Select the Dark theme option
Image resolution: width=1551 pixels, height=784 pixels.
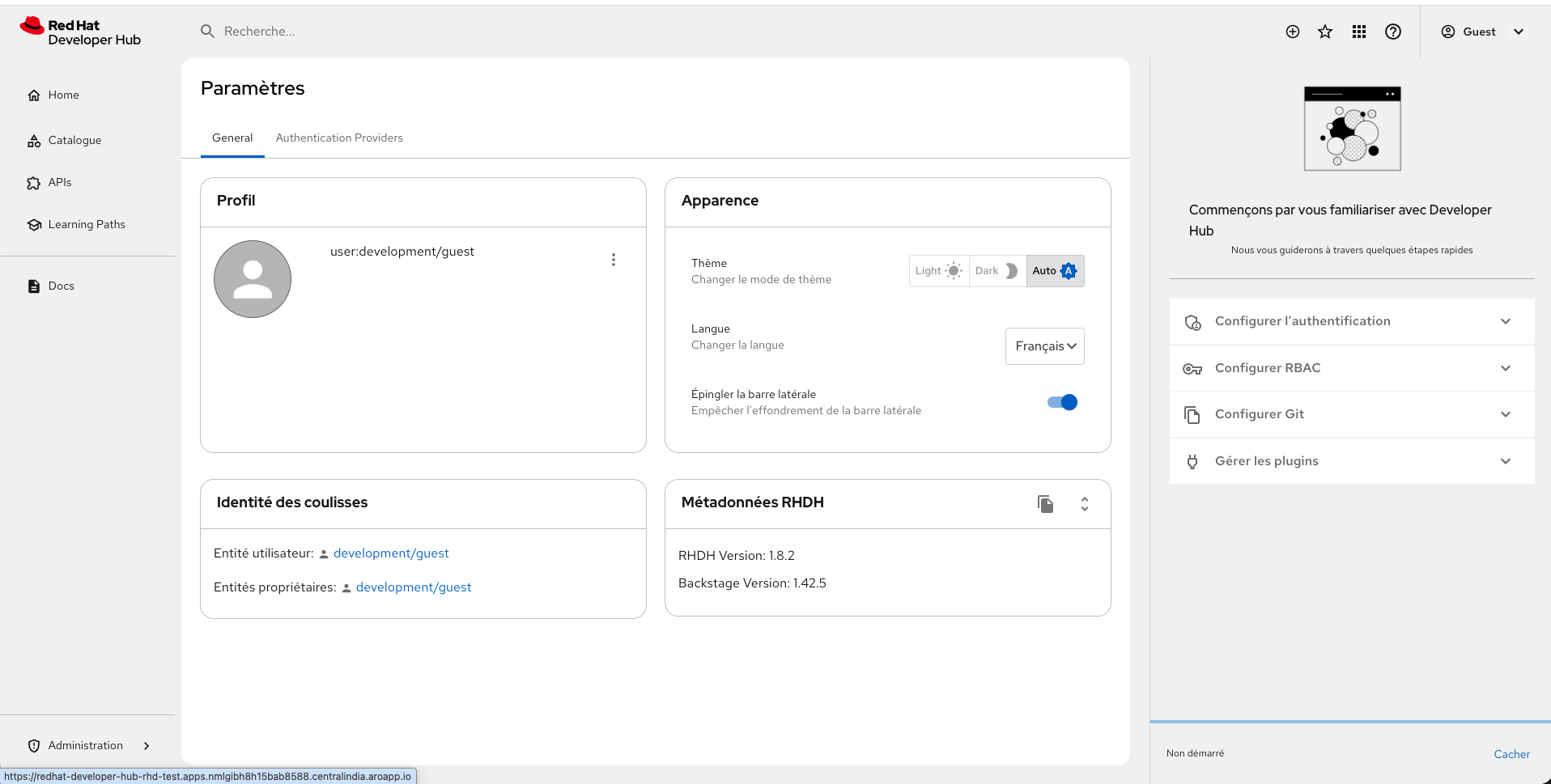coord(996,271)
